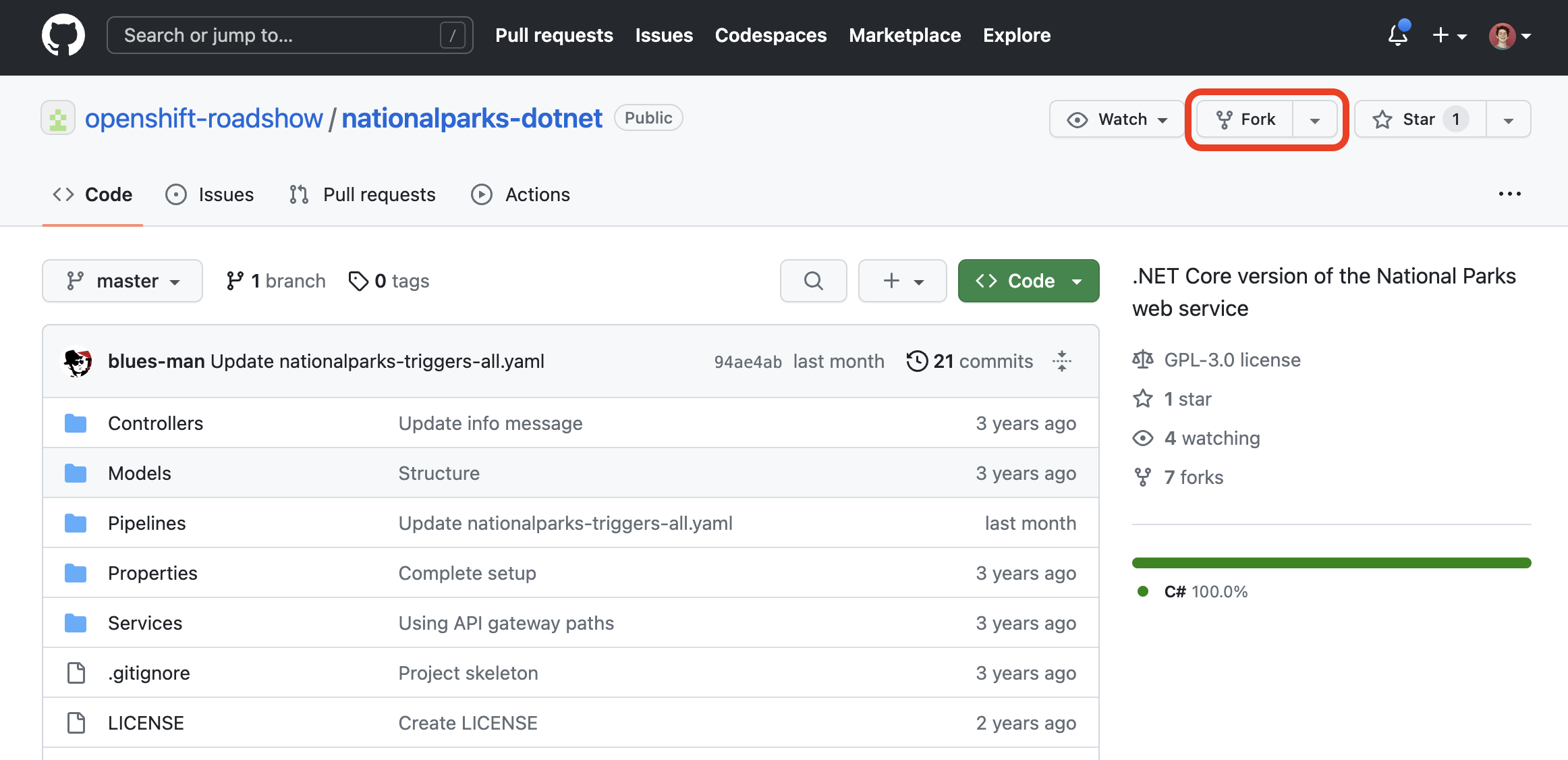Open the nationalparks-dotnet repository link

point(472,119)
